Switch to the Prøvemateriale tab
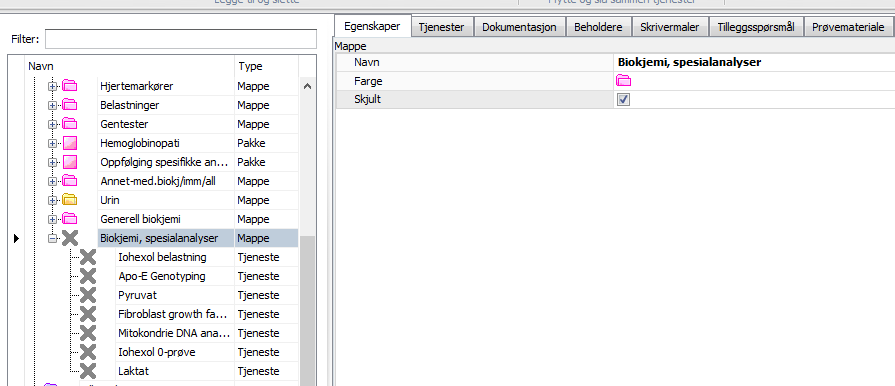The height and width of the screenshot is (386, 895). click(x=849, y=27)
